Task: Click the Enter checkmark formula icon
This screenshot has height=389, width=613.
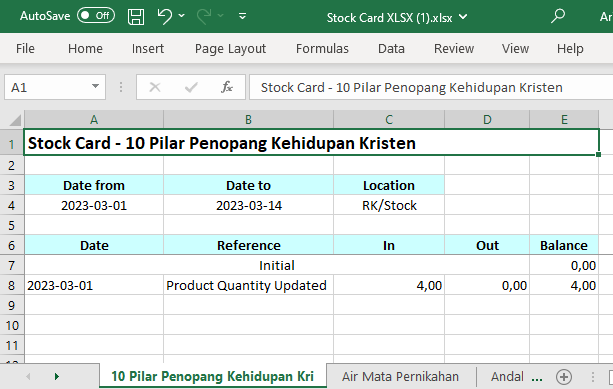Action: point(191,87)
